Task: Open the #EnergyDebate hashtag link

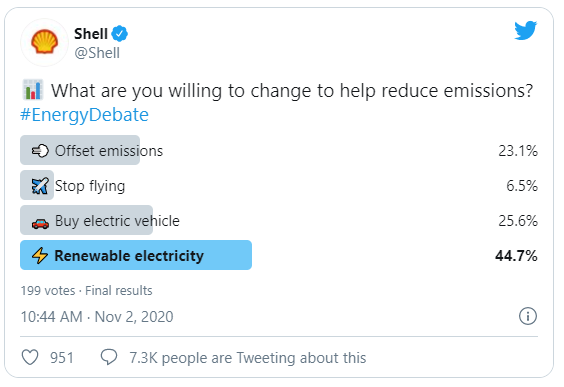Action: click(84, 115)
